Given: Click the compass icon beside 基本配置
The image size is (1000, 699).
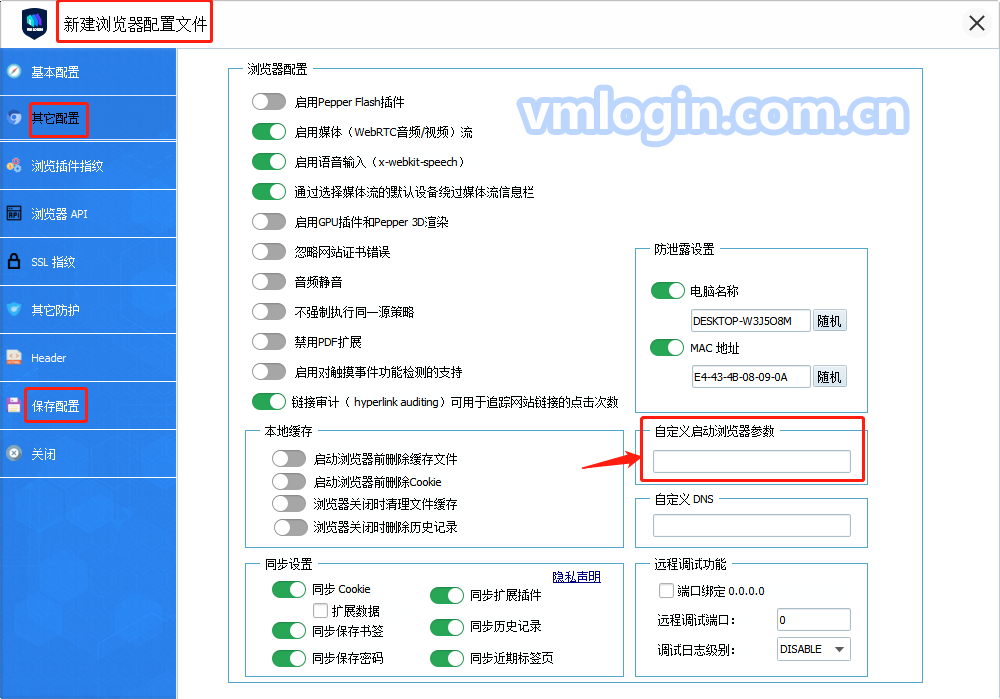Looking at the screenshot, I should click(x=14, y=71).
